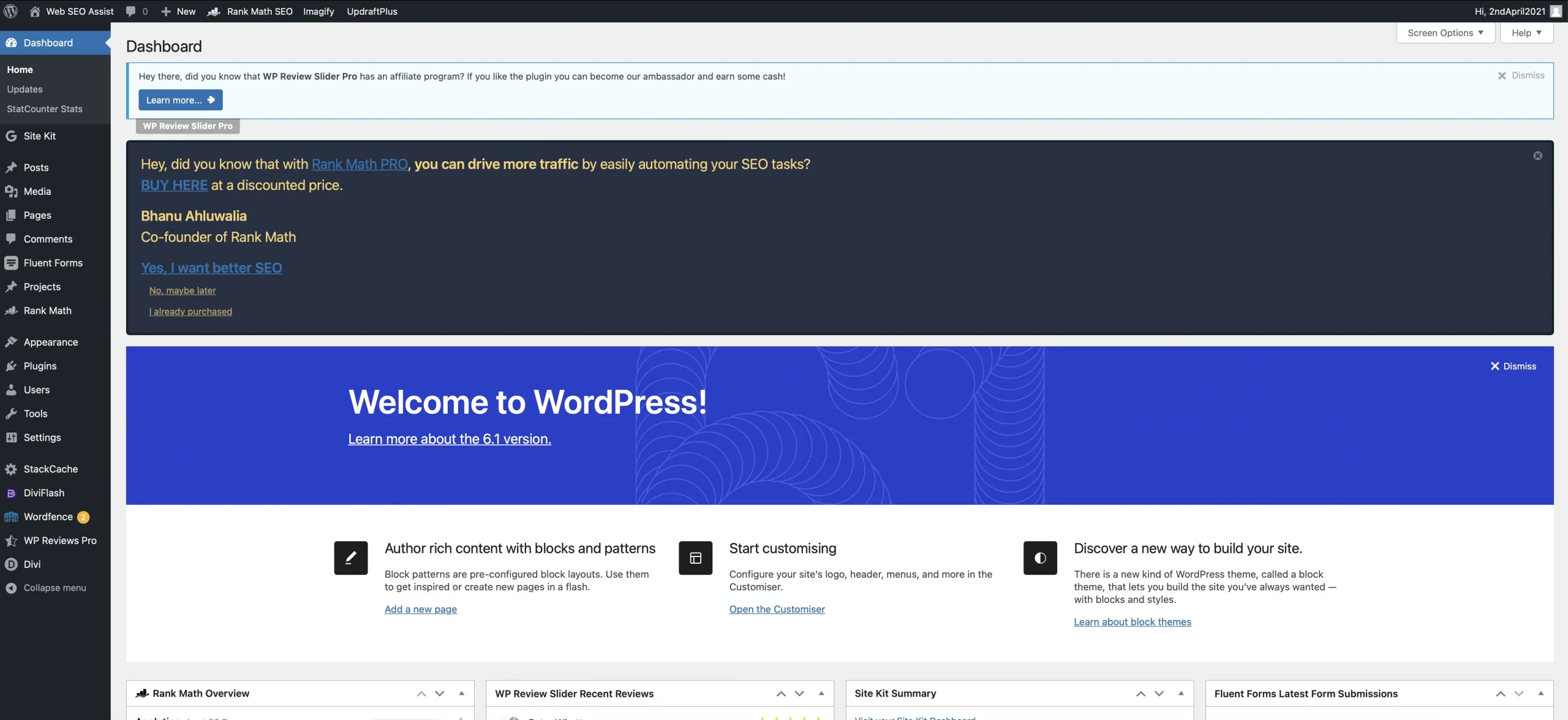
Task: Open the Media library icon
Action: (x=11, y=192)
